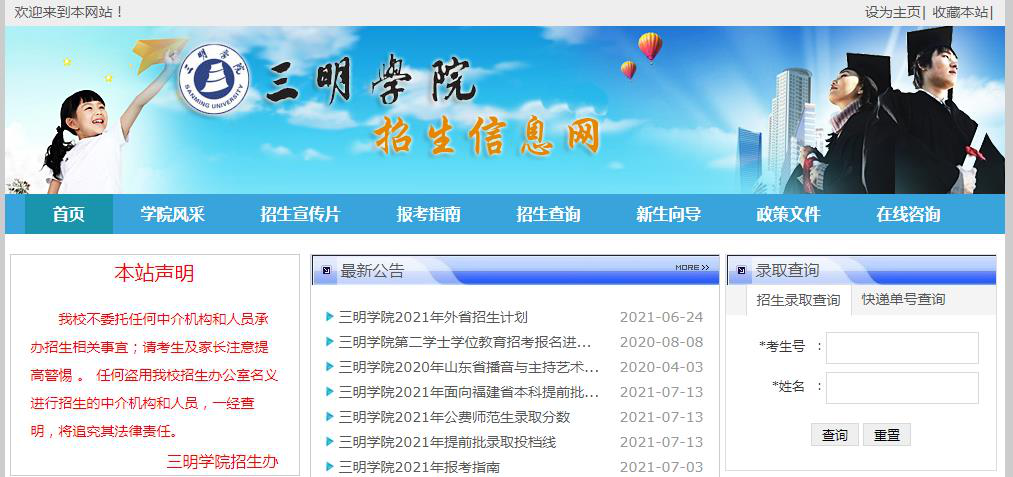Click the 录取查询 panel title
The height and width of the screenshot is (477, 1013).
[x=787, y=271]
